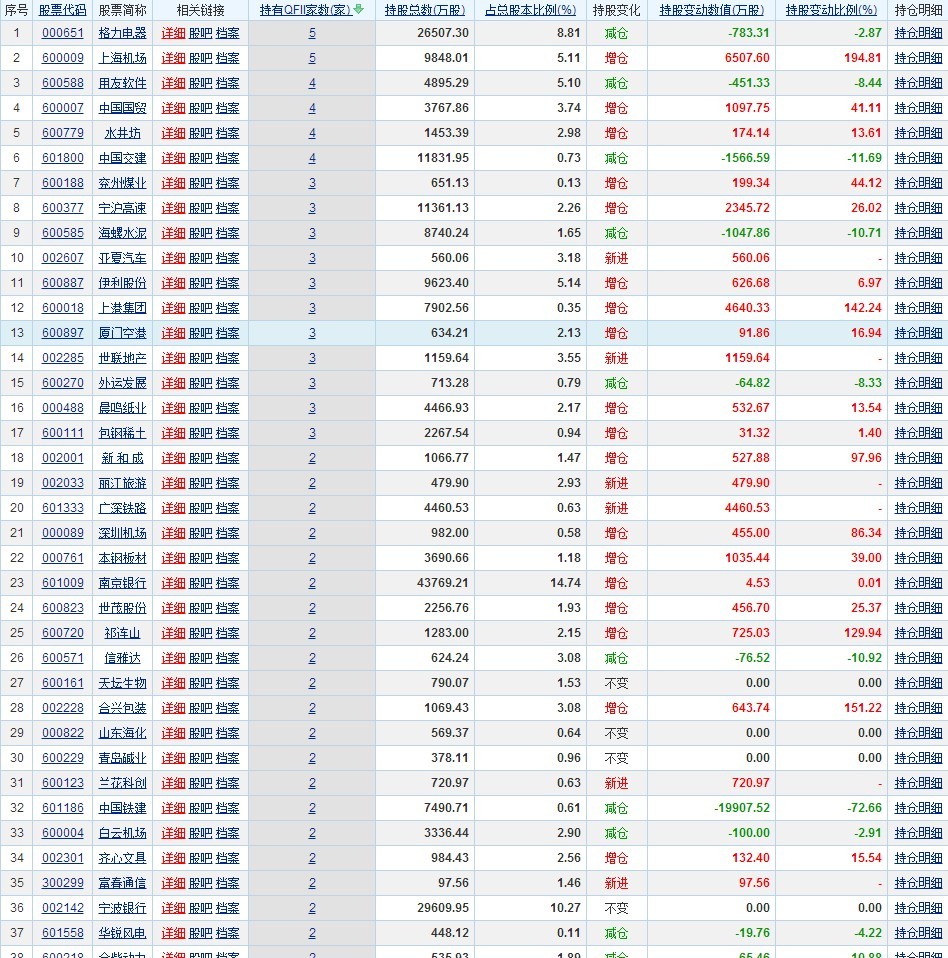Sort by 持股变动比例(%) column header
The height and width of the screenshot is (958, 948).
pos(831,10)
